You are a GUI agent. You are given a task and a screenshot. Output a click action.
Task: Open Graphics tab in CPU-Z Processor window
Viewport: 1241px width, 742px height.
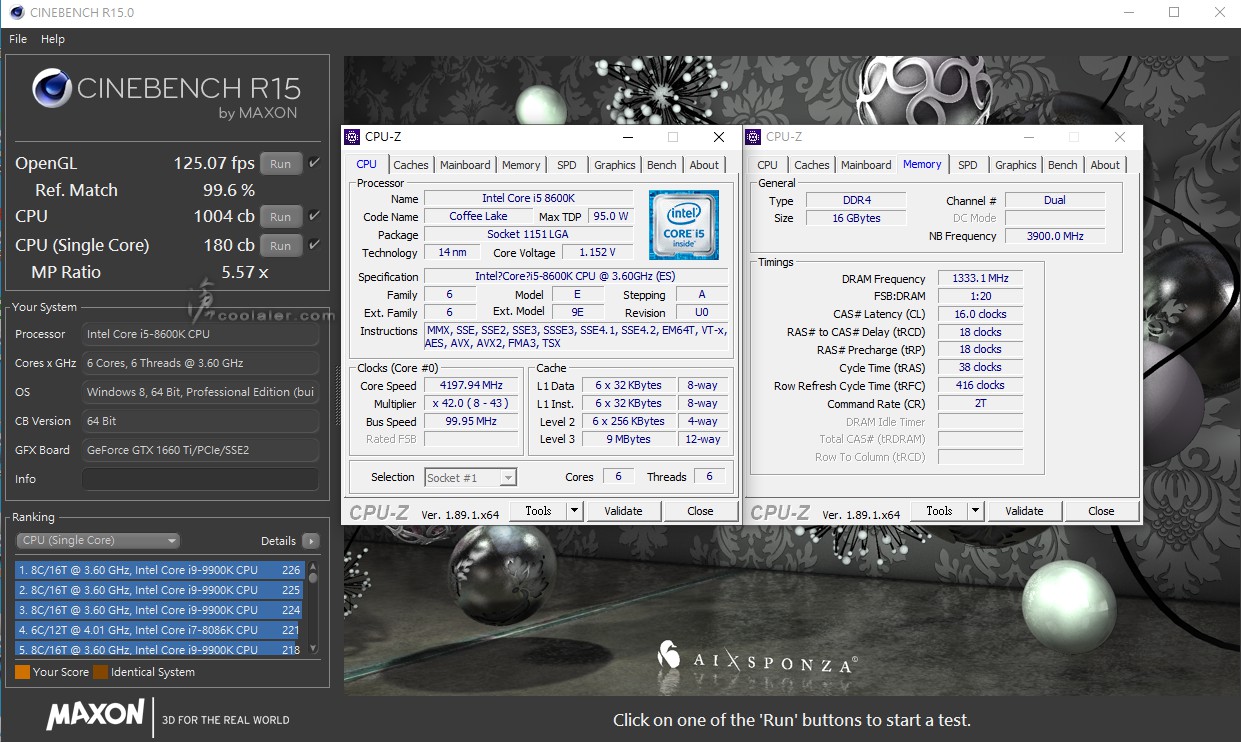(615, 165)
